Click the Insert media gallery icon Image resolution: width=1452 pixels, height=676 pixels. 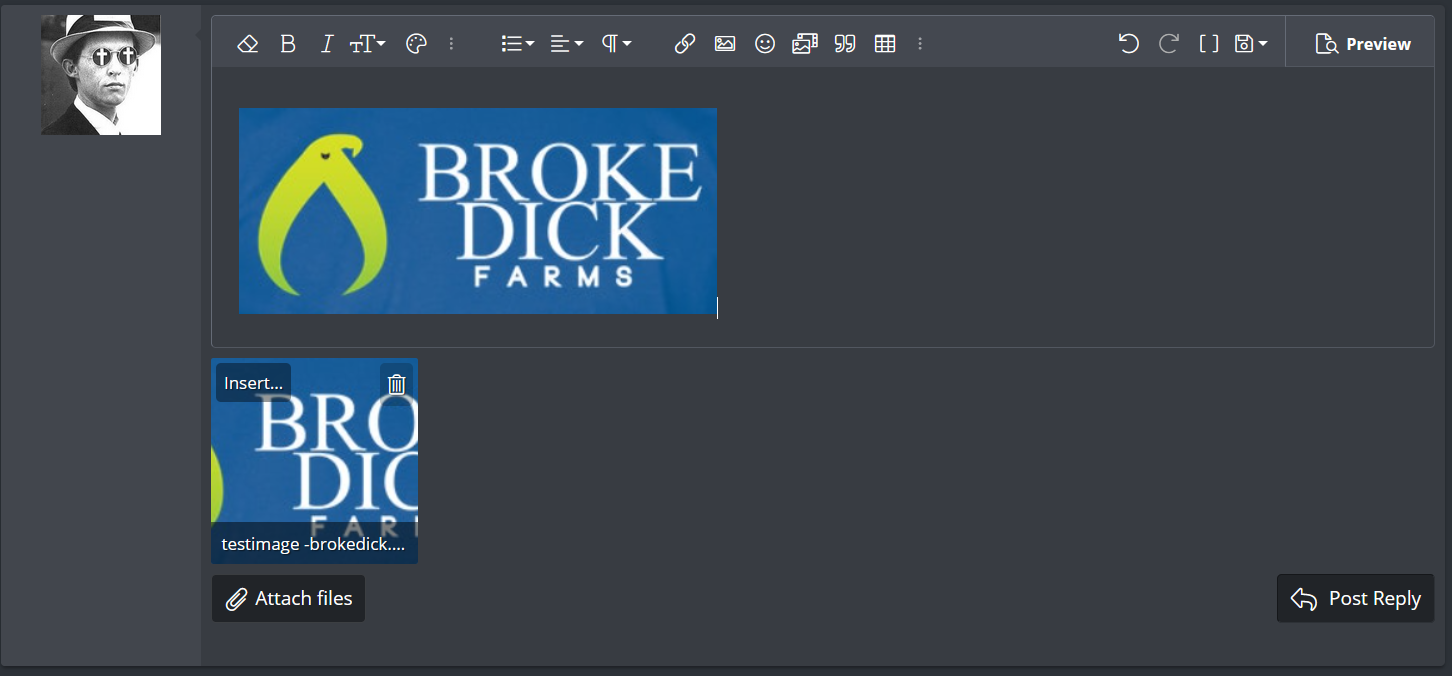click(x=805, y=44)
